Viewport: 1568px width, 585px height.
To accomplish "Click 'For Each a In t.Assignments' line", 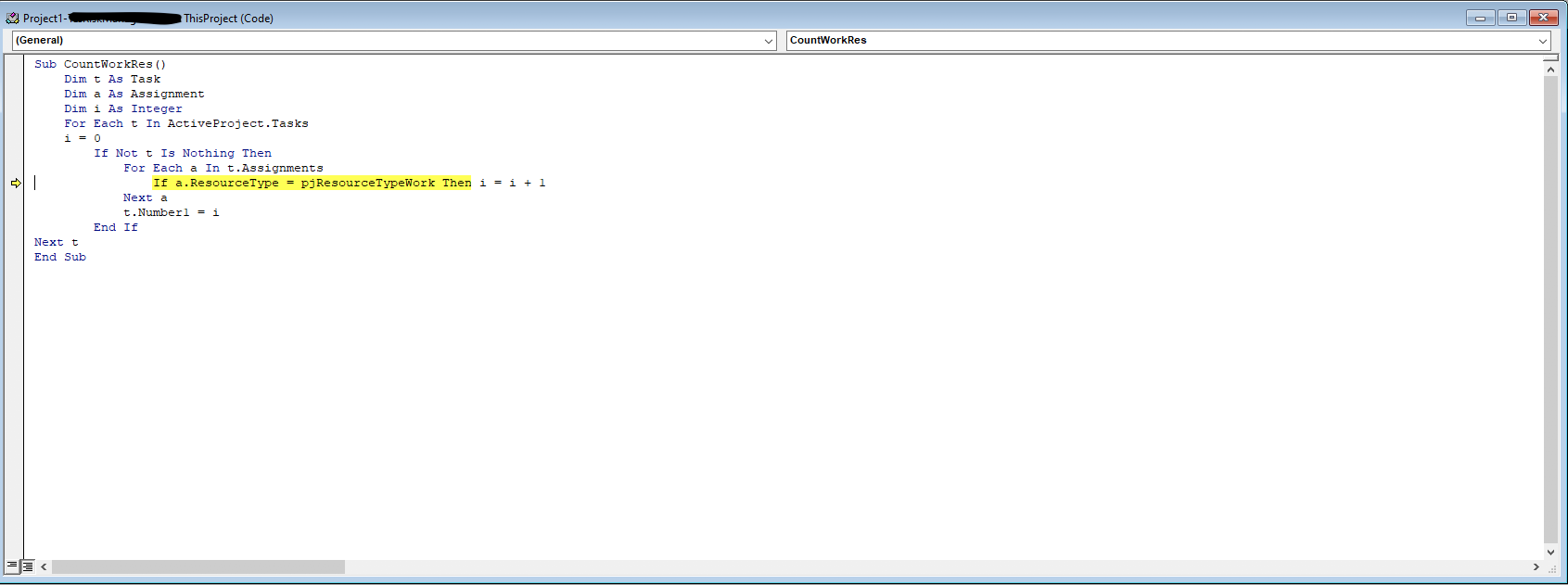I will click(223, 169).
